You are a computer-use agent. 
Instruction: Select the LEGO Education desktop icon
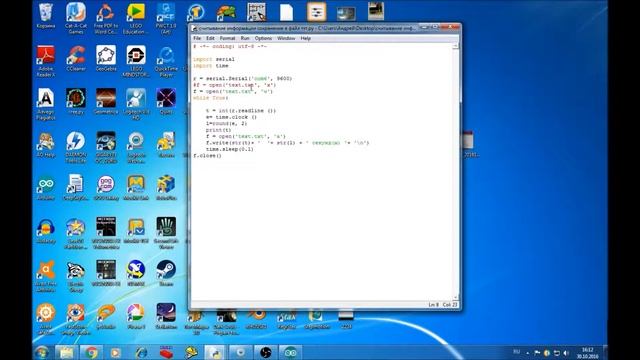click(x=136, y=18)
